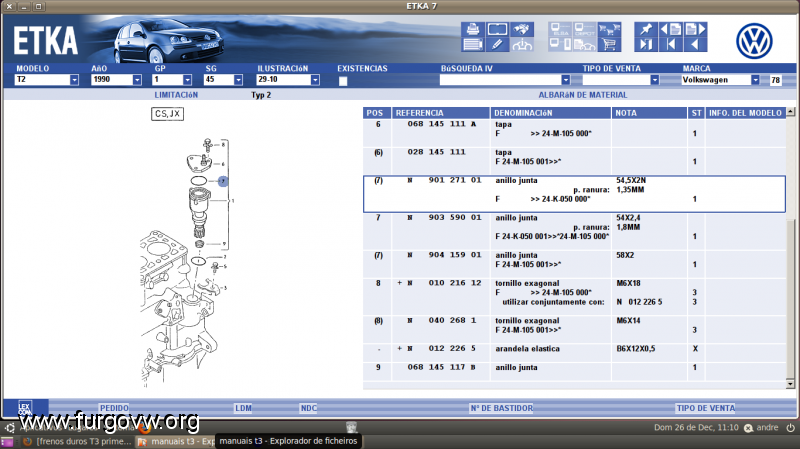The width and height of the screenshot is (800, 449).
Task: Click the Volkswagen logo
Action: tap(754, 41)
